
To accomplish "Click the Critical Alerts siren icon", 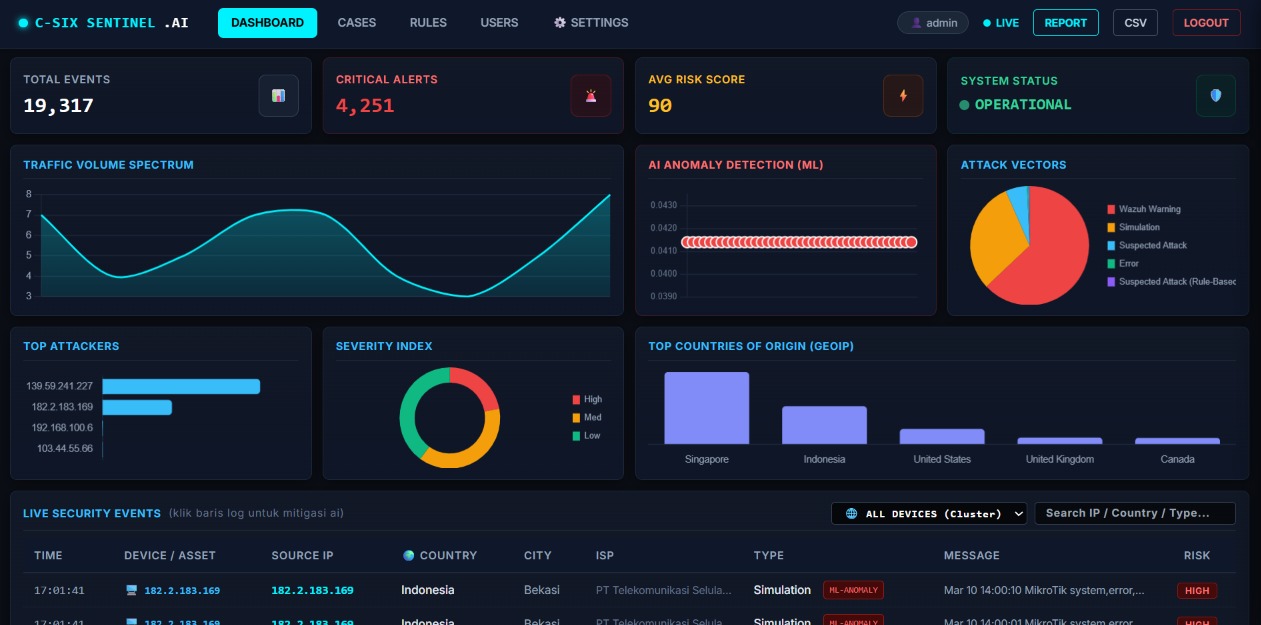I will tap(591, 96).
